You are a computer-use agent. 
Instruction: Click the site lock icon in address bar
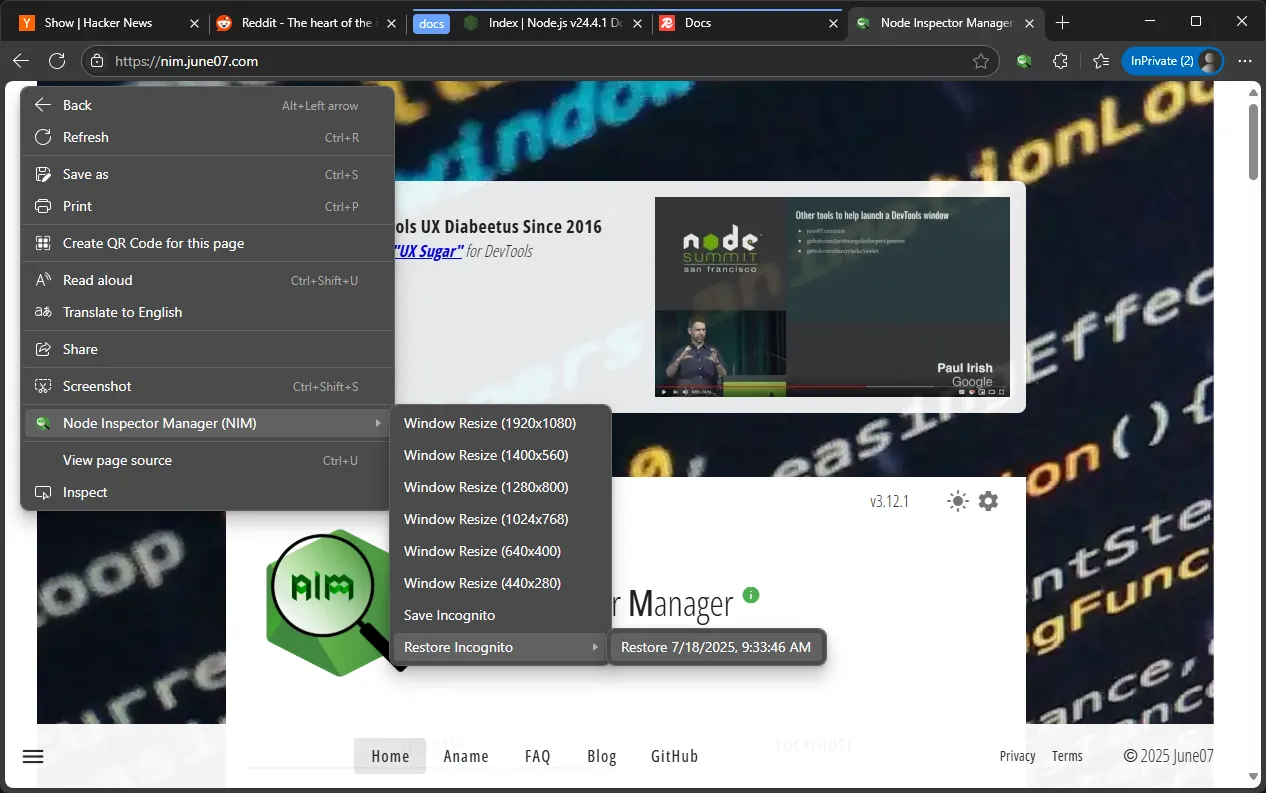[x=97, y=61]
